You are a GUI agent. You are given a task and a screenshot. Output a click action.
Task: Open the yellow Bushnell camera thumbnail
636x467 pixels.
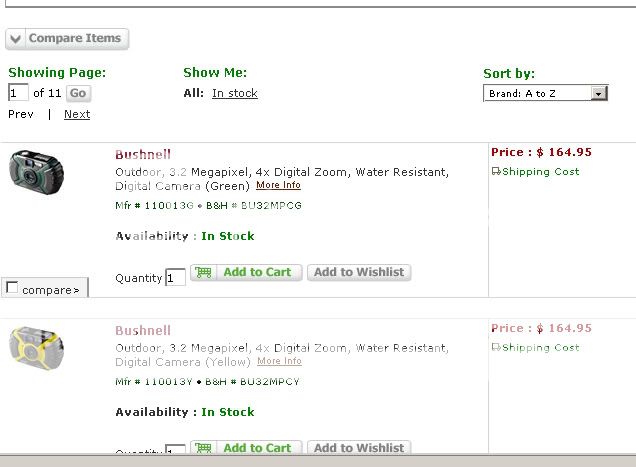pos(37,349)
